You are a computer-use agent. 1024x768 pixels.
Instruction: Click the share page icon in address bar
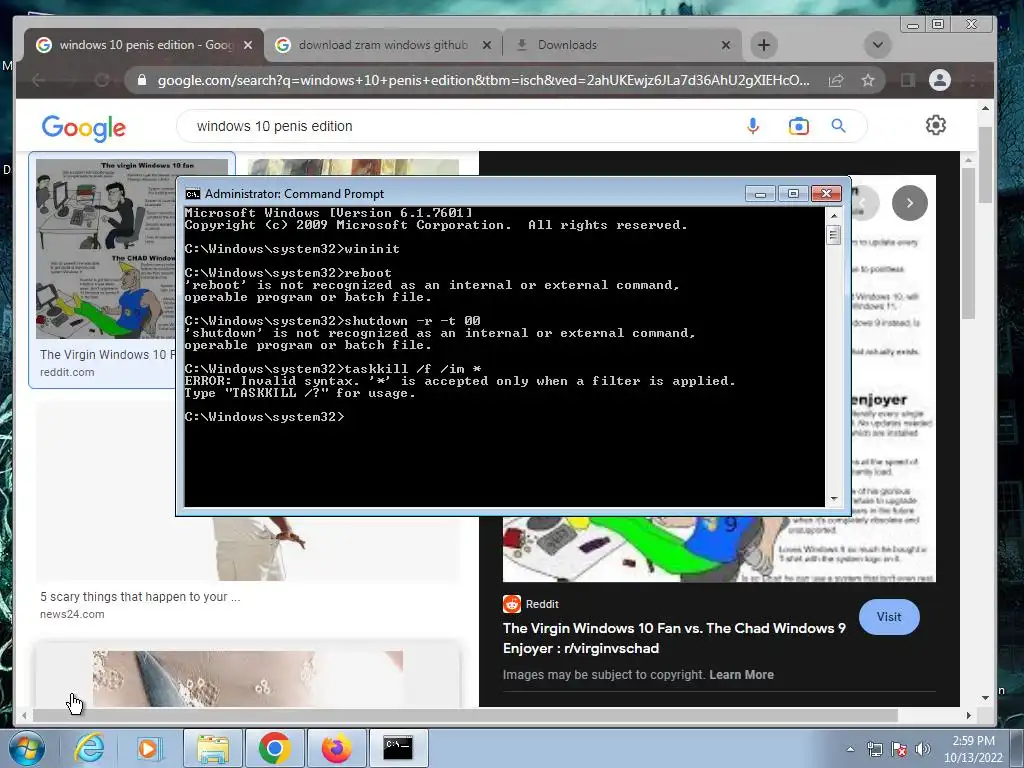[x=836, y=80]
